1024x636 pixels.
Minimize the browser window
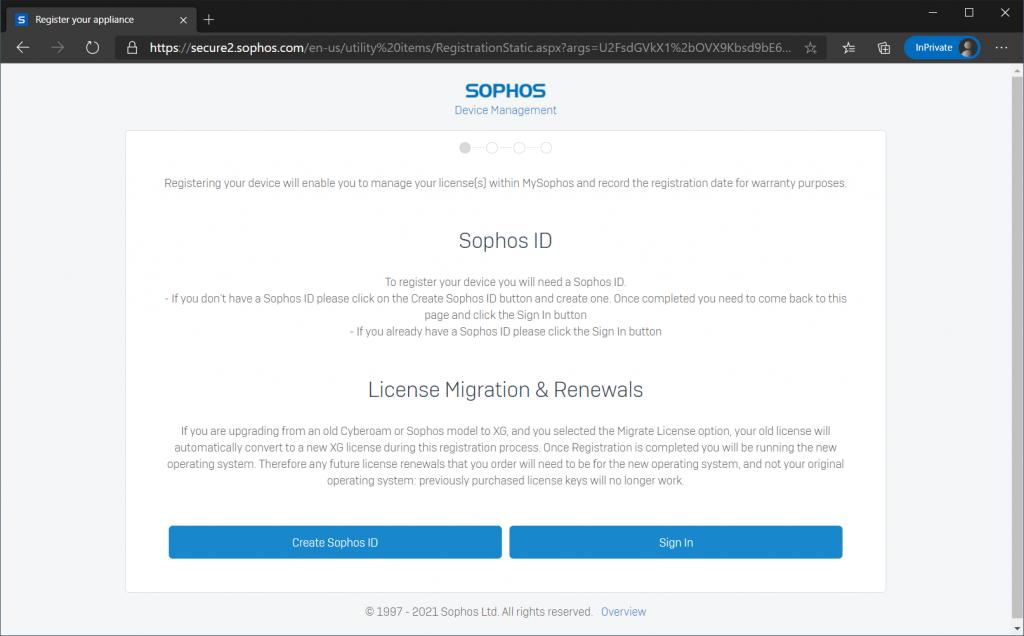coord(933,12)
